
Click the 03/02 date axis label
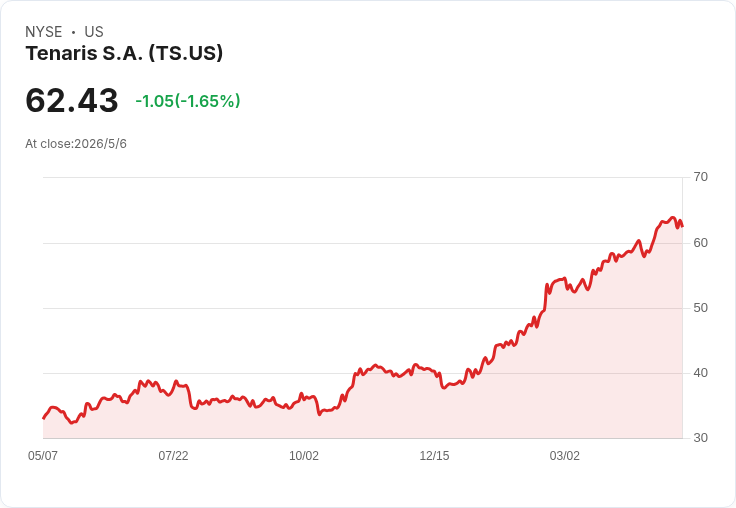(x=565, y=456)
